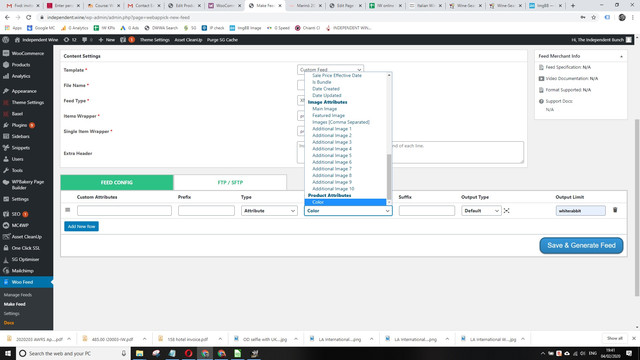Switch to the FEED CONFIG tab
Screen dimensions: 640x360
click(117, 182)
